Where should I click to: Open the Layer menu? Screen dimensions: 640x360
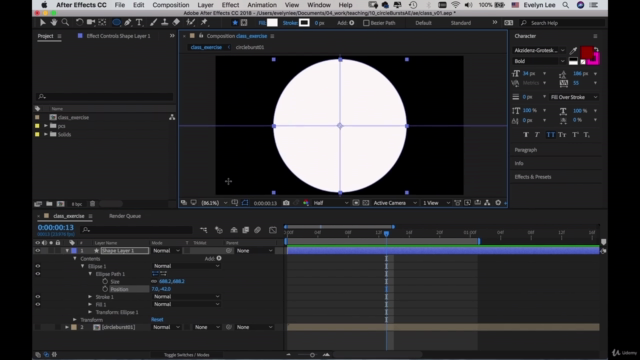[205, 5]
